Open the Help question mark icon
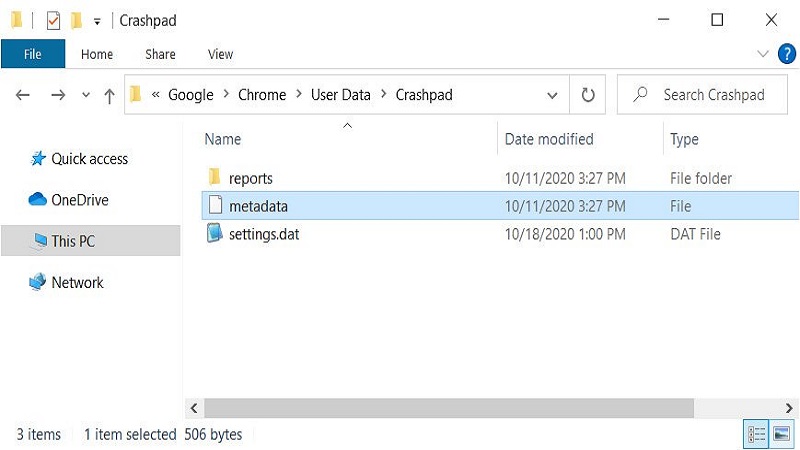Viewport: 800px width, 450px height. (786, 54)
